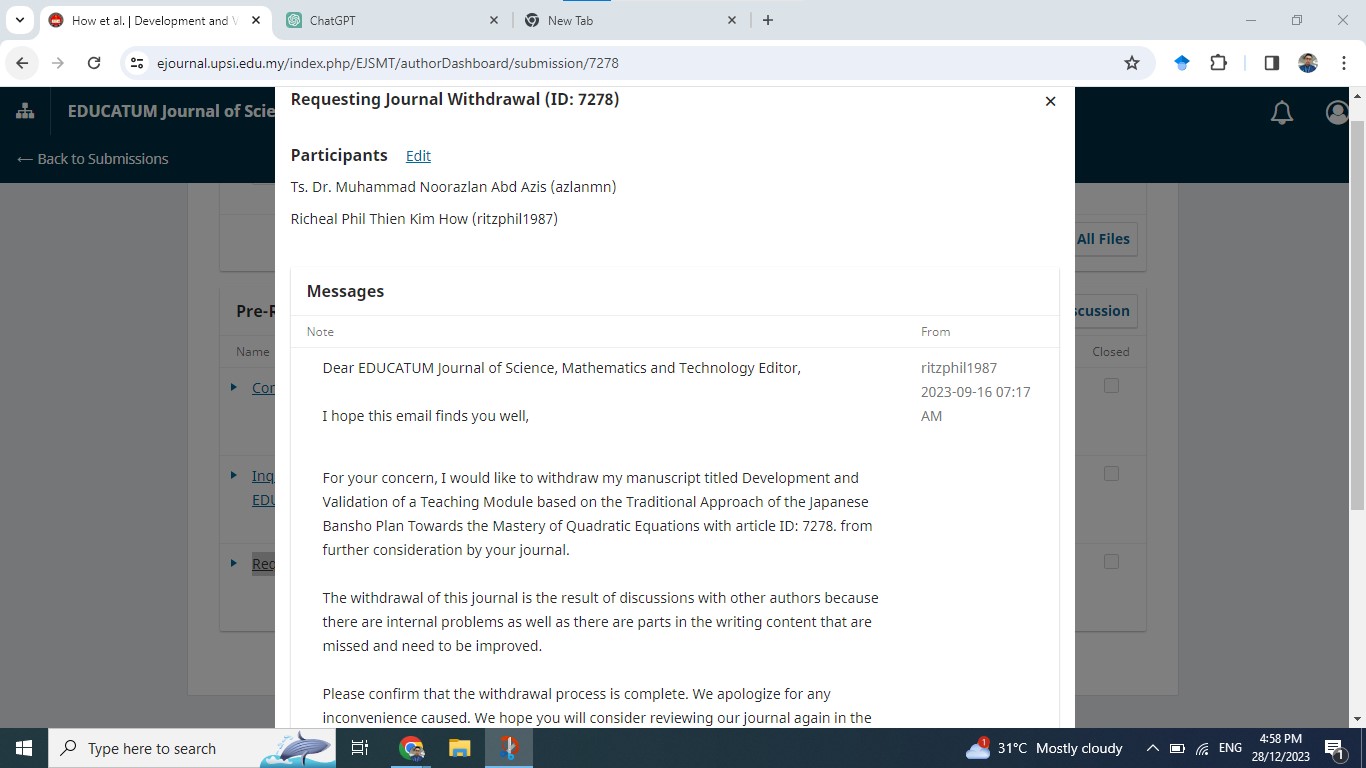Expand the first discussion row arrow
The width and height of the screenshot is (1366, 768).
click(234, 387)
